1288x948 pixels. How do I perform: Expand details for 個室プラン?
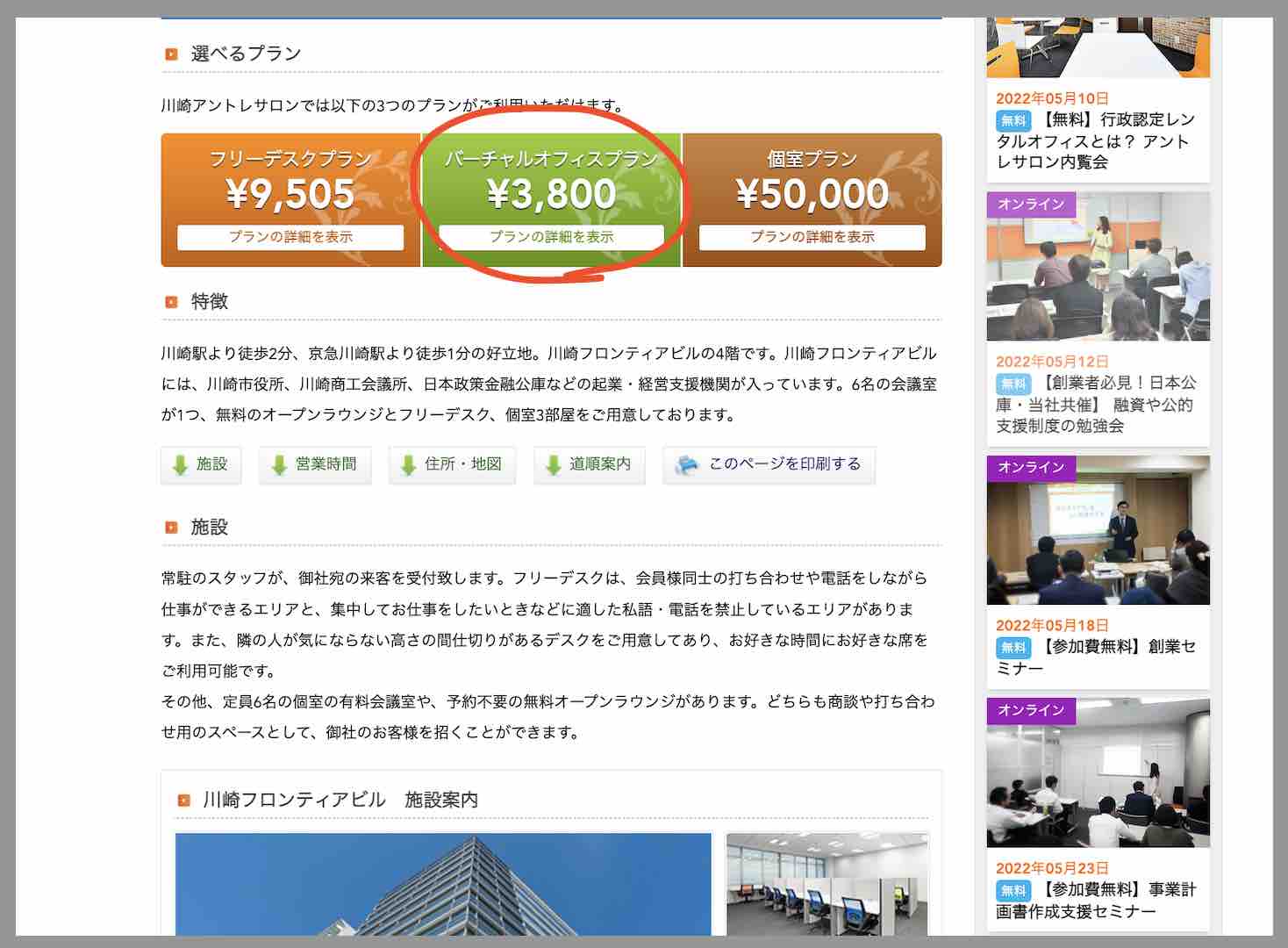tap(810, 236)
